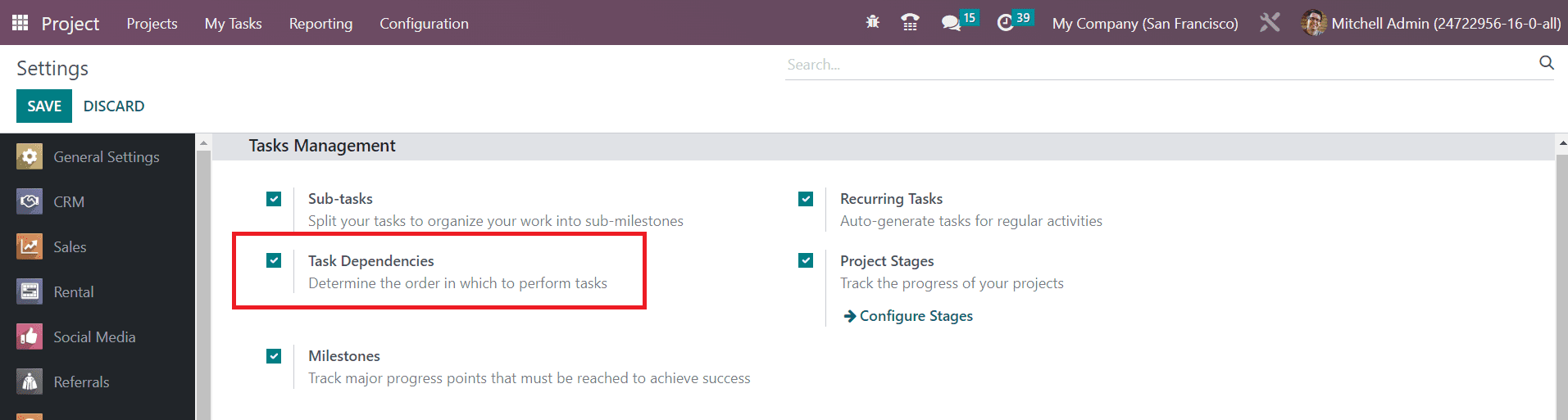Click the SAVE button
The height and width of the screenshot is (420, 1568).
coord(44,106)
